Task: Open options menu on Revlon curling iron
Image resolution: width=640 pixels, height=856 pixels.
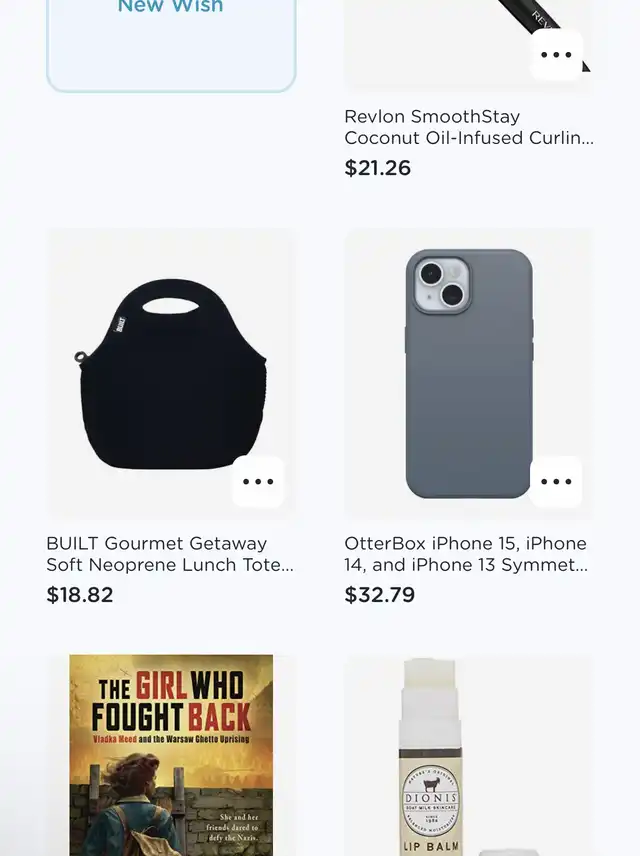Action: coord(556,55)
